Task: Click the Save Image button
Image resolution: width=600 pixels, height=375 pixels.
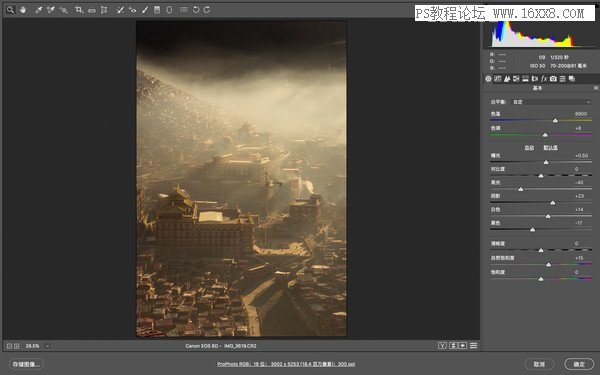Action: point(26,364)
